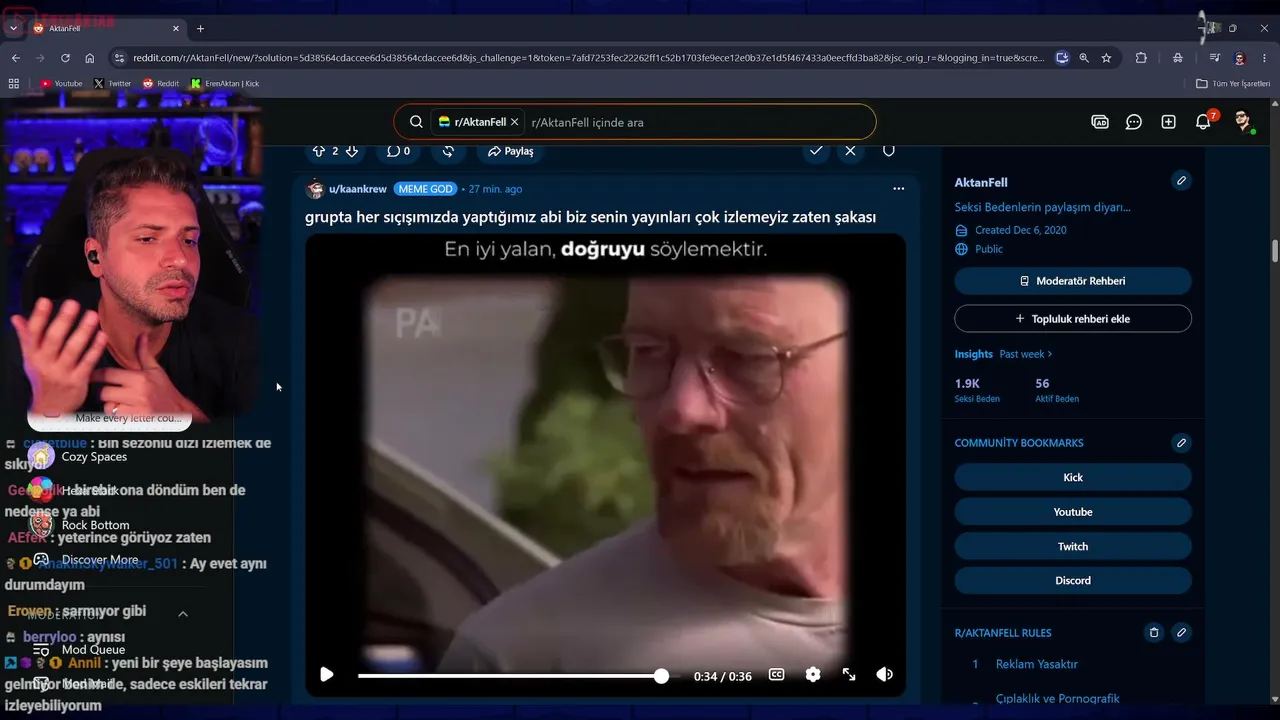Open the Youtube community bookmark

1073,512
